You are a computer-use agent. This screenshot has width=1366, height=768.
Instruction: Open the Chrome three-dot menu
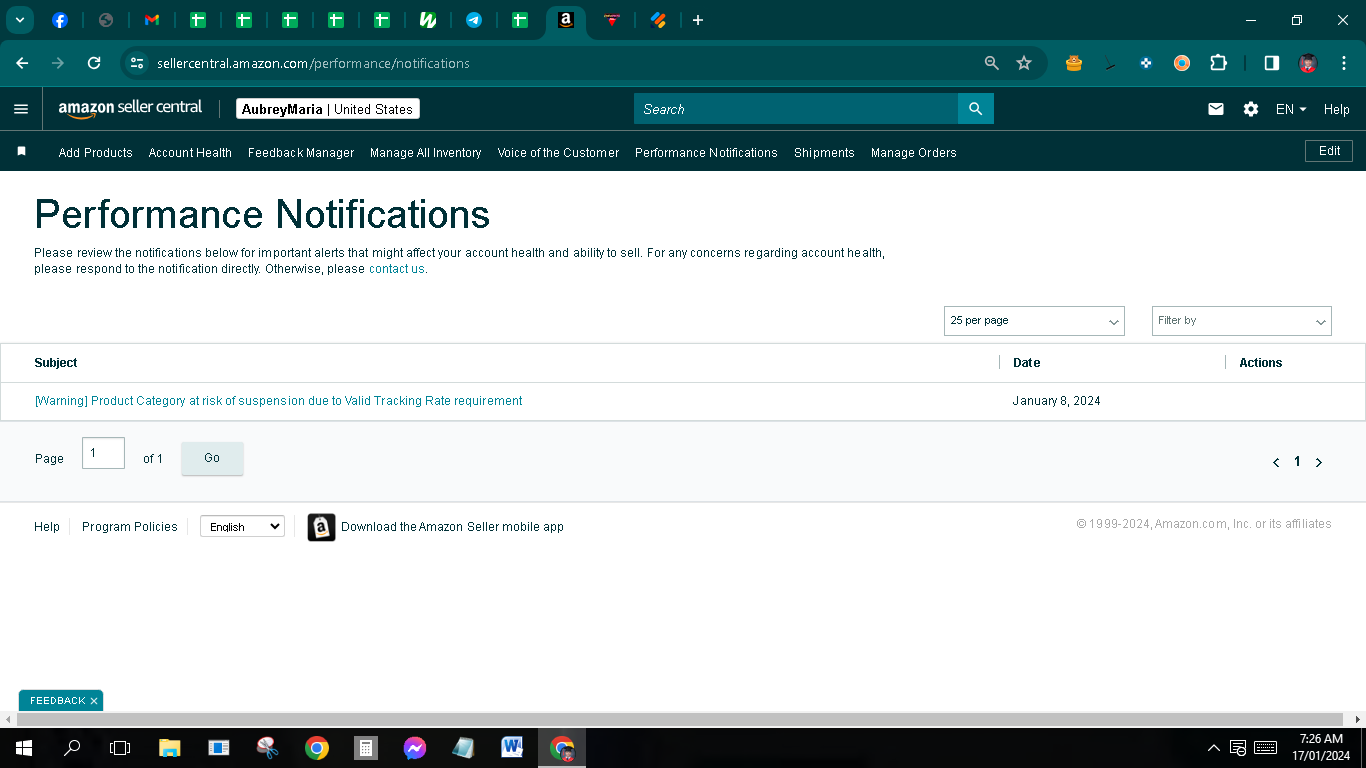point(1342,63)
